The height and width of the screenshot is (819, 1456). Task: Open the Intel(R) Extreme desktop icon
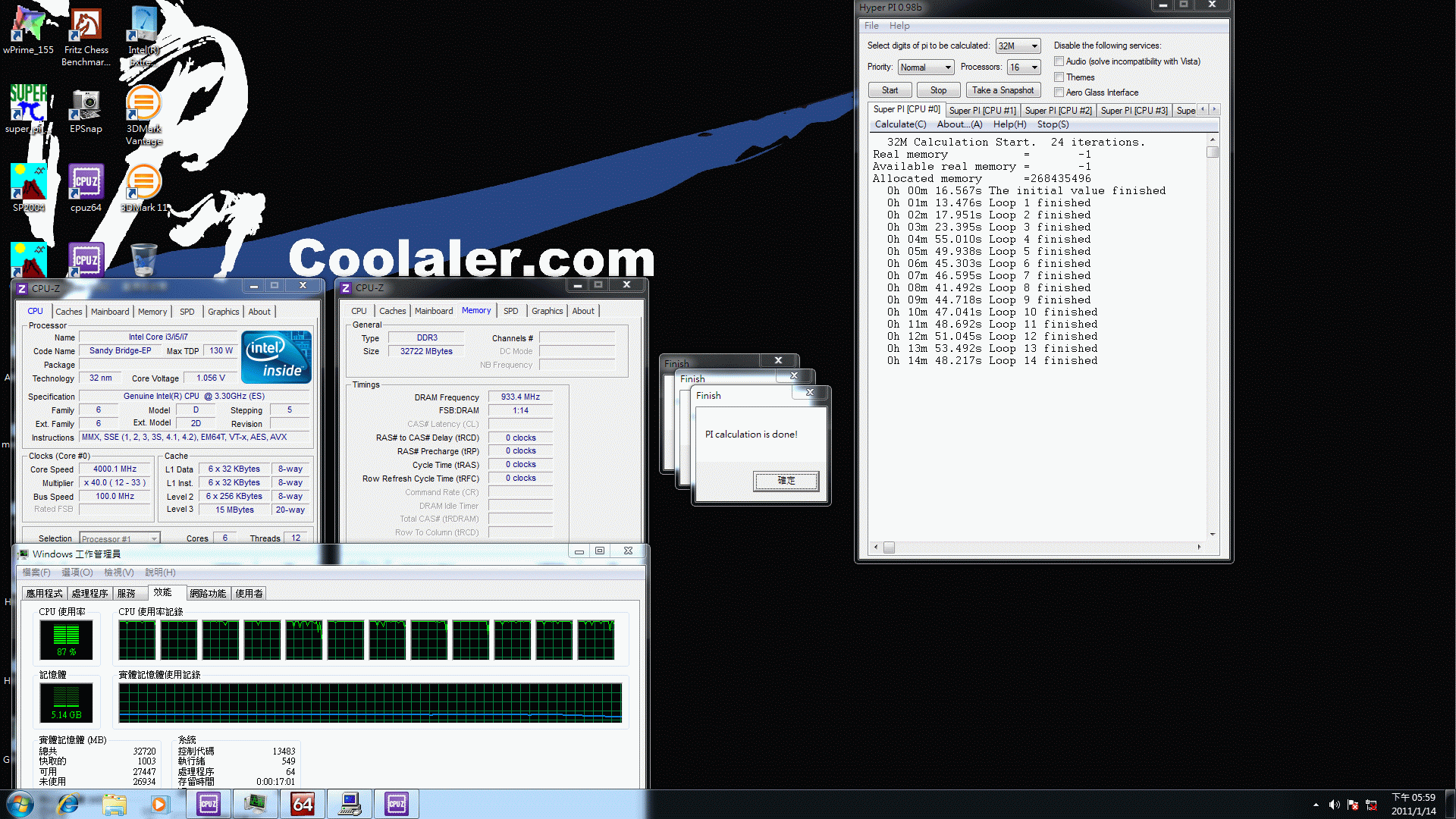tap(143, 36)
